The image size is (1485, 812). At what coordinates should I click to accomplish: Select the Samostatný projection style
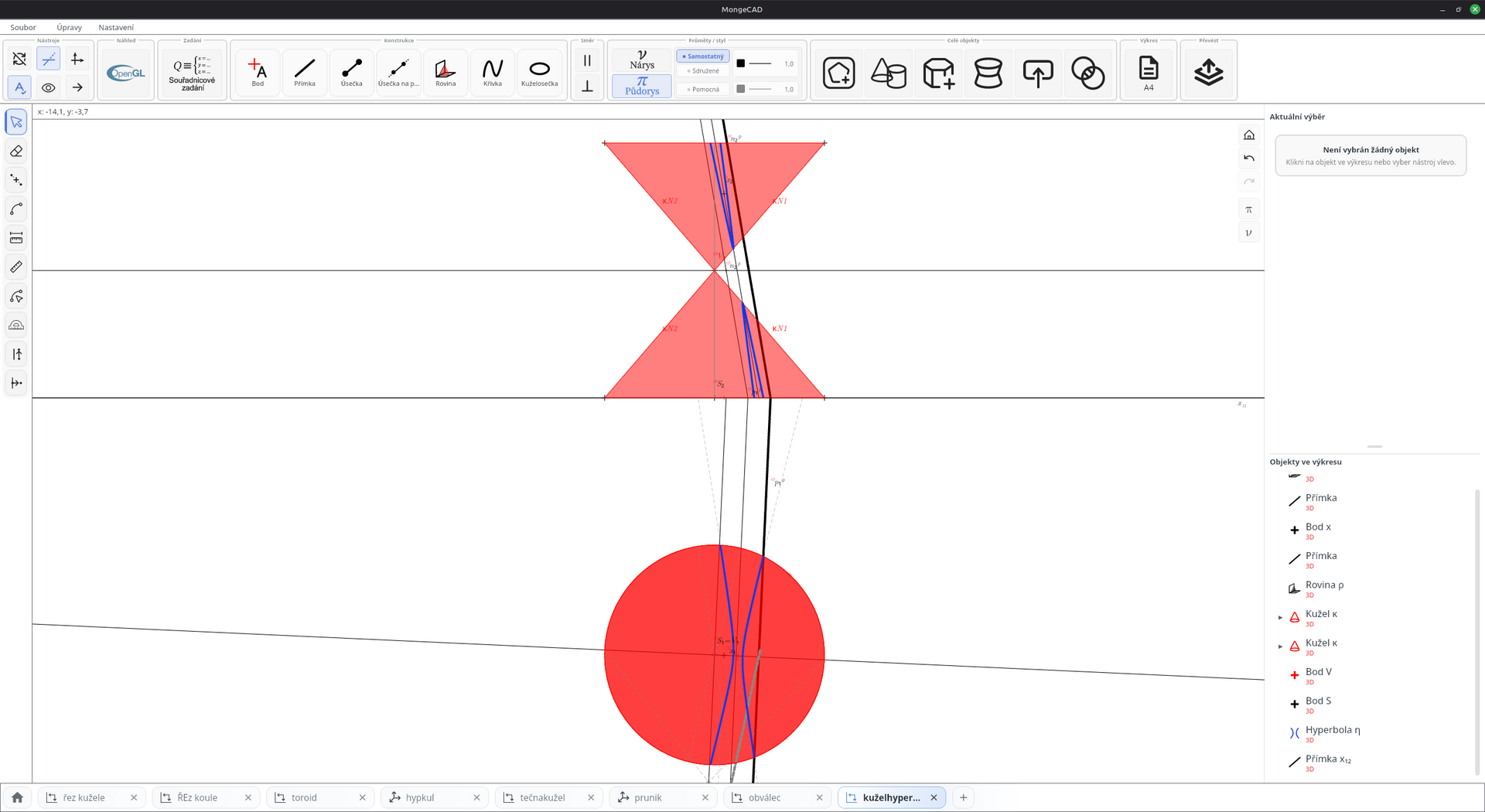click(703, 56)
